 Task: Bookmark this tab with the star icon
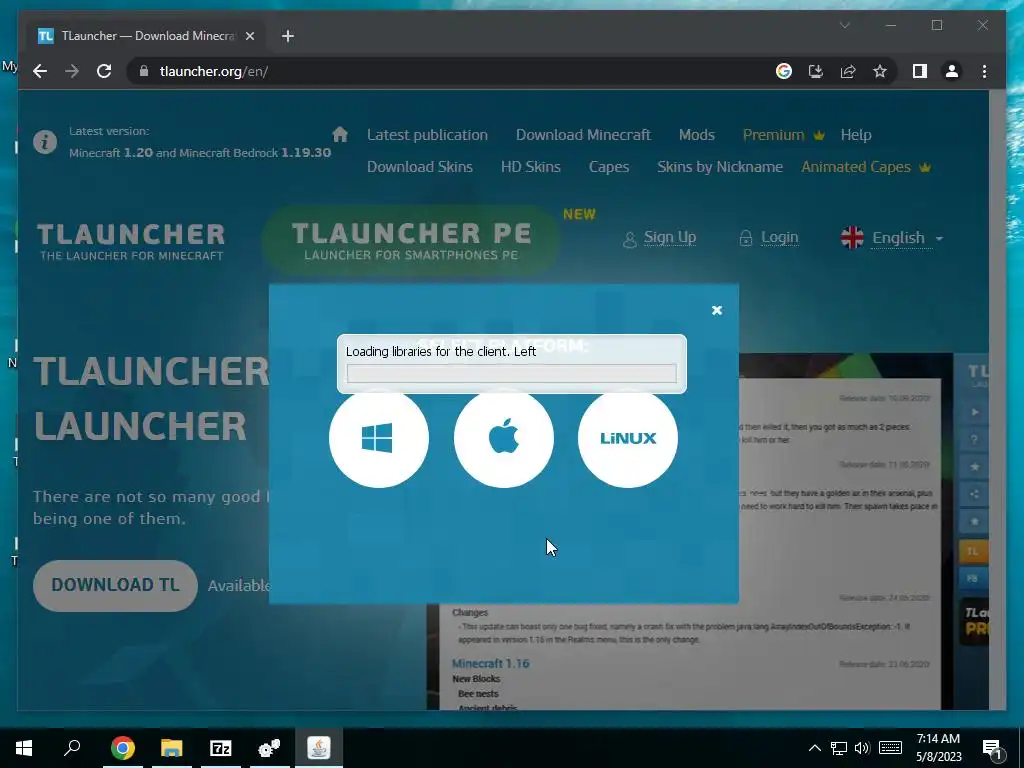(880, 71)
